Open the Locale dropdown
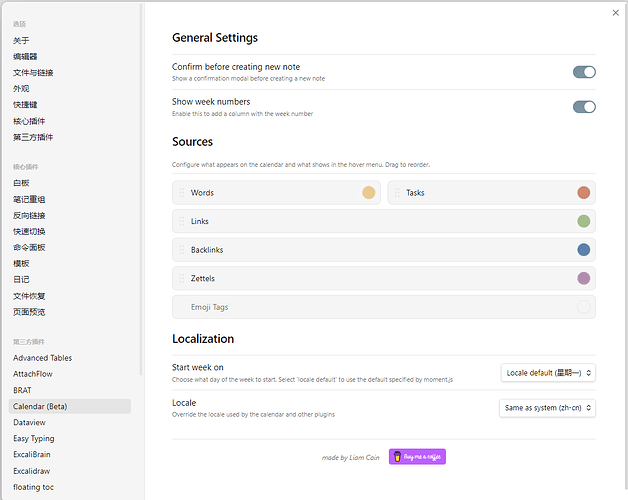This screenshot has width=628, height=500. (547, 408)
